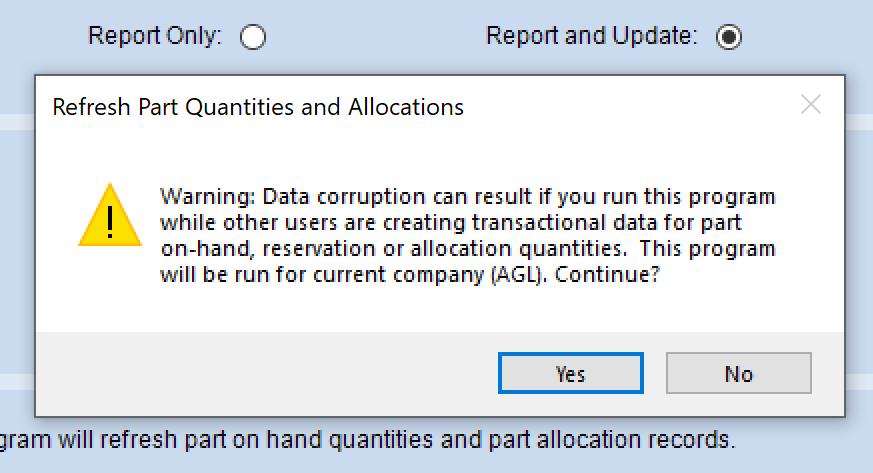Screen dimensions: 873x473
Task: Select the Report and Update radio button
Action: tap(729, 37)
